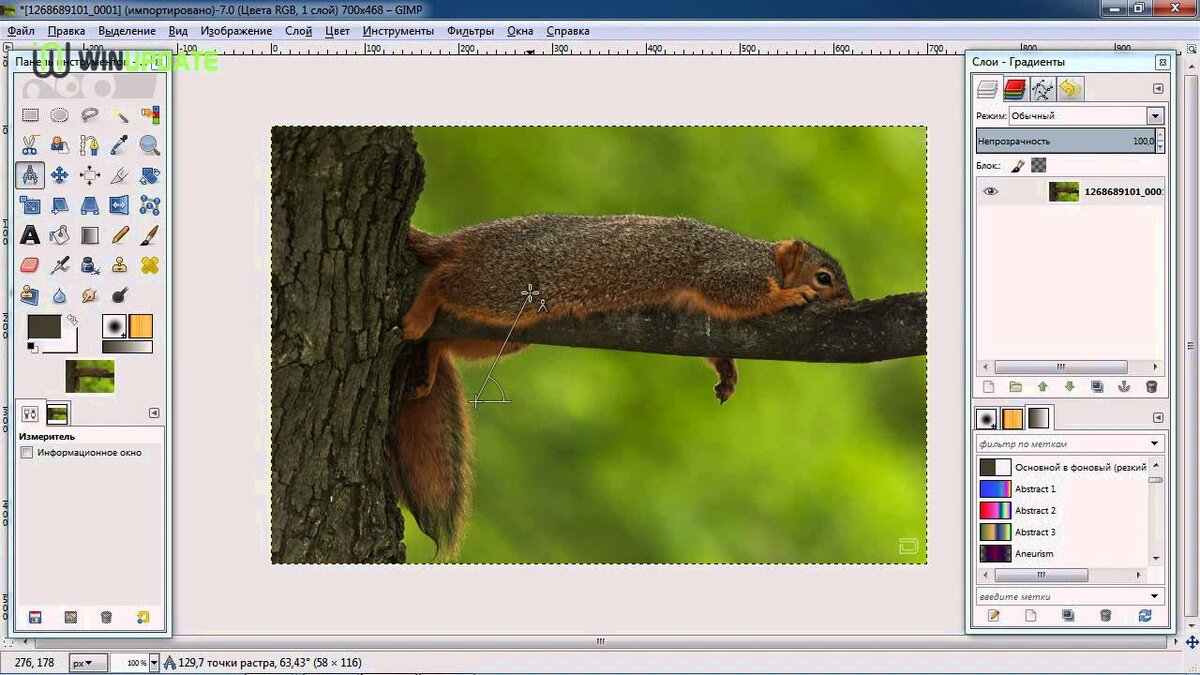This screenshot has height=675, width=1200.
Task: Open the 'введите метки' dropdown arrow
Action: 1156,597
